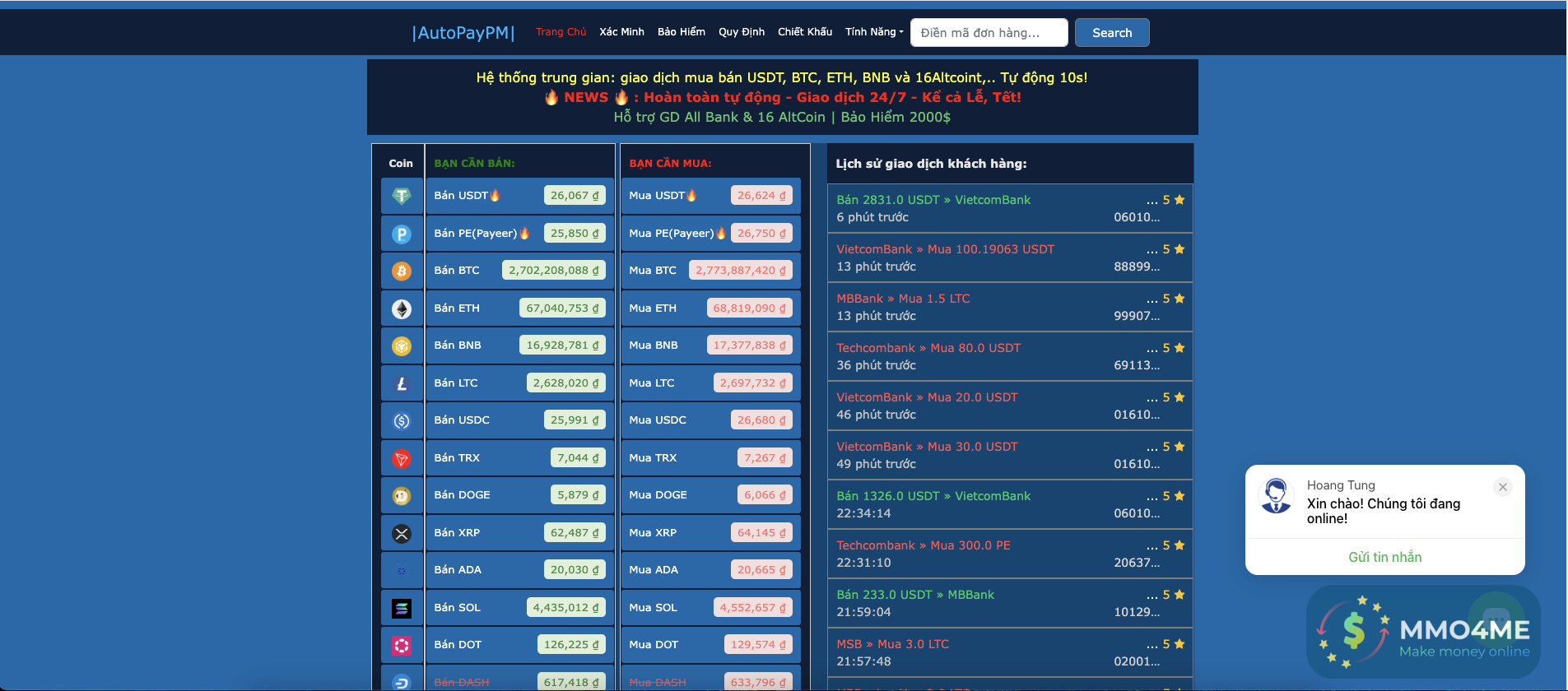Select Bán BNB sell row
This screenshot has height=691, width=1568.
pyautogui.click(x=520, y=345)
